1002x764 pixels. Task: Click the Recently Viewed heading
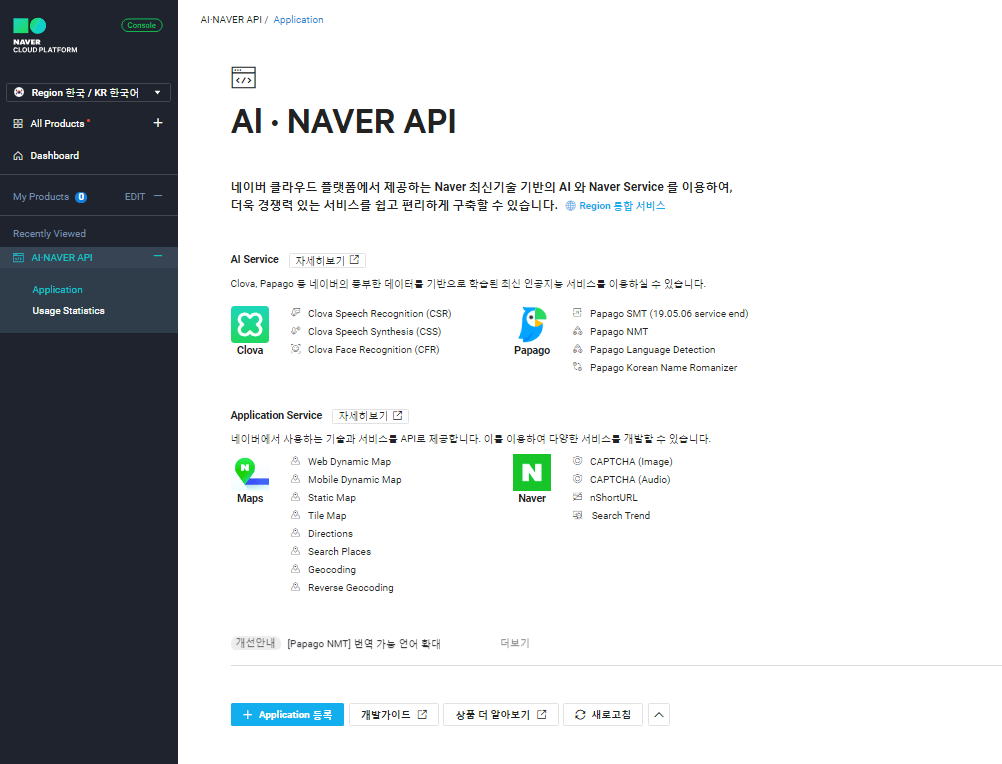49,234
